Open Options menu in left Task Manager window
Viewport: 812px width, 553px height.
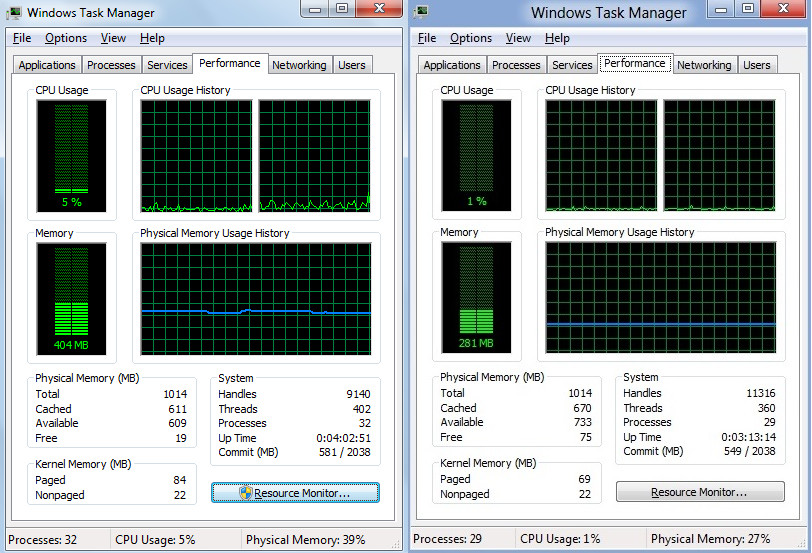click(x=66, y=38)
